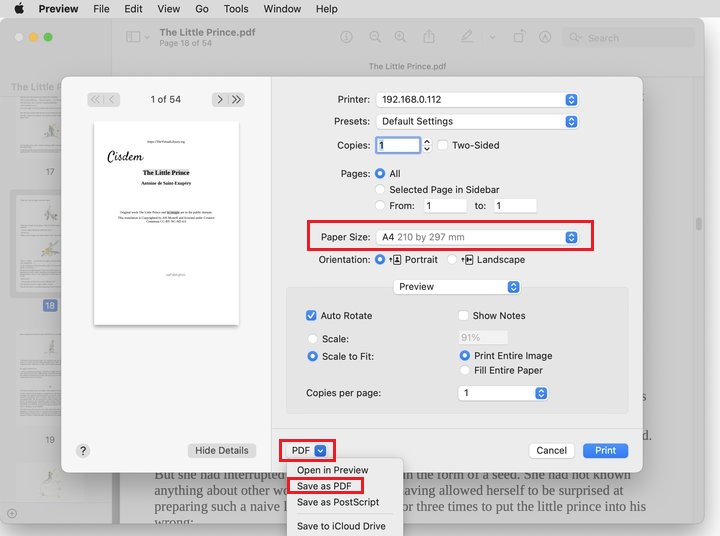Viewport: 720px width, 536px height.
Task: Open the sidebar view options chevron
Action: (147, 37)
